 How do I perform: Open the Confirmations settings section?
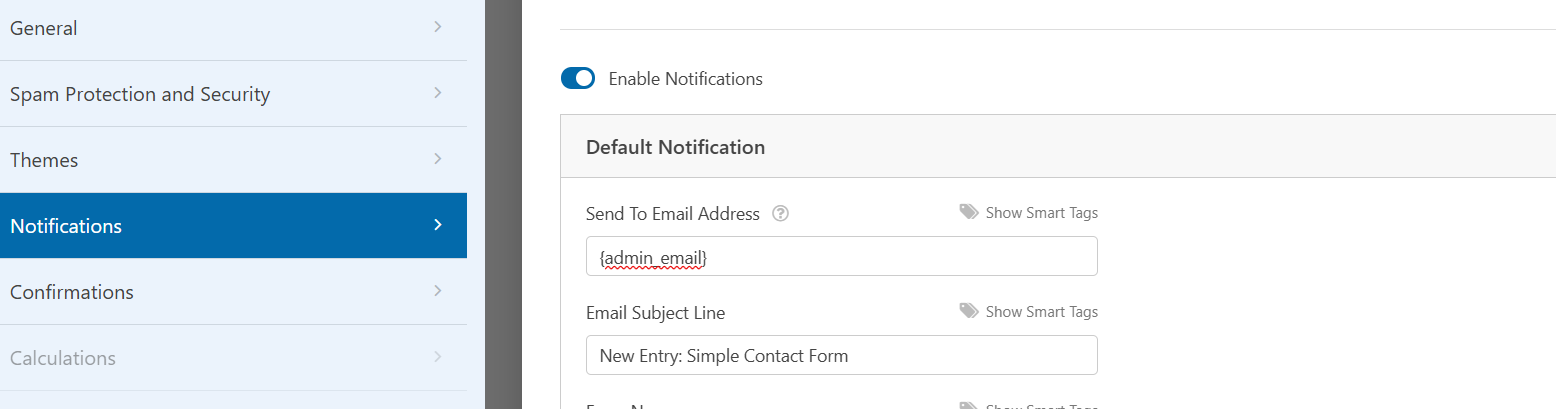233,292
